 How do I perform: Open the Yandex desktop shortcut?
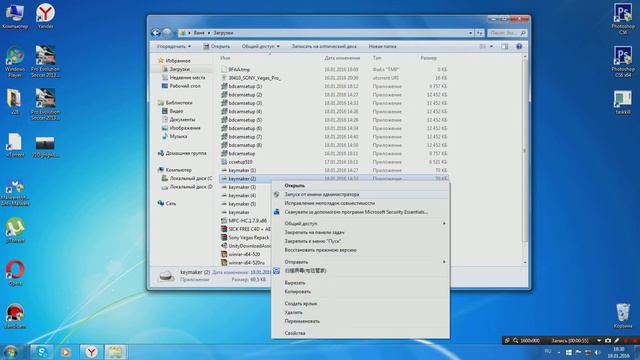(45, 16)
